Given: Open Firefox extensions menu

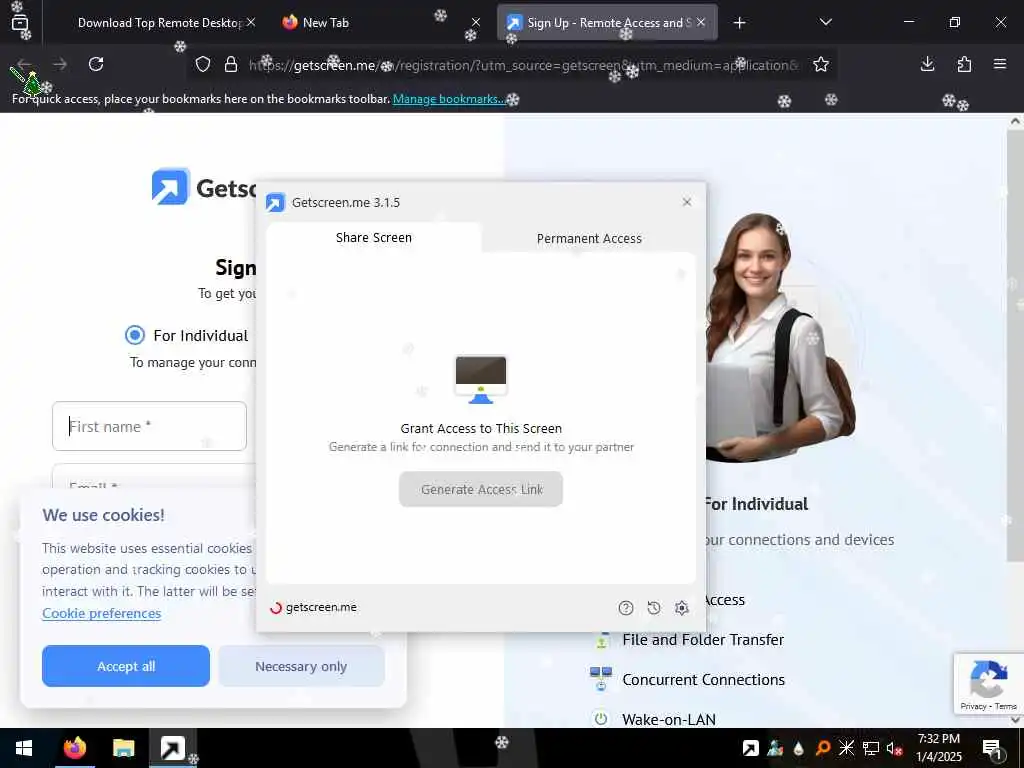Looking at the screenshot, I should pos(964,64).
